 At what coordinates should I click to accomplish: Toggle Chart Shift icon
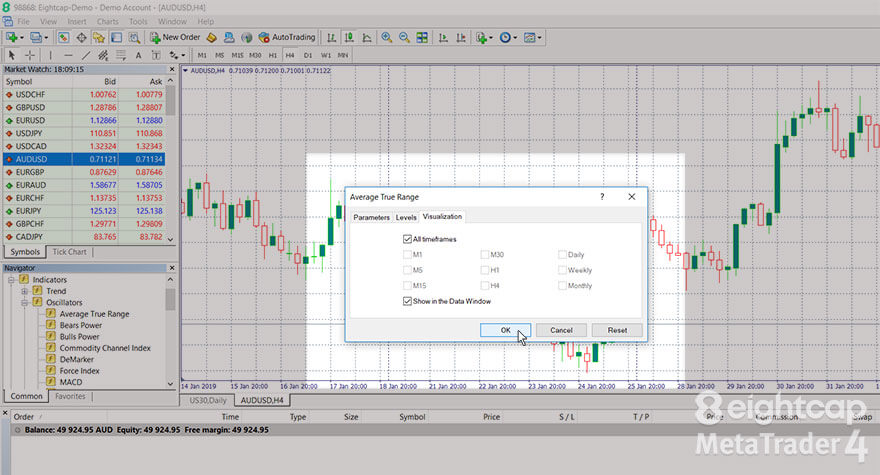point(461,38)
